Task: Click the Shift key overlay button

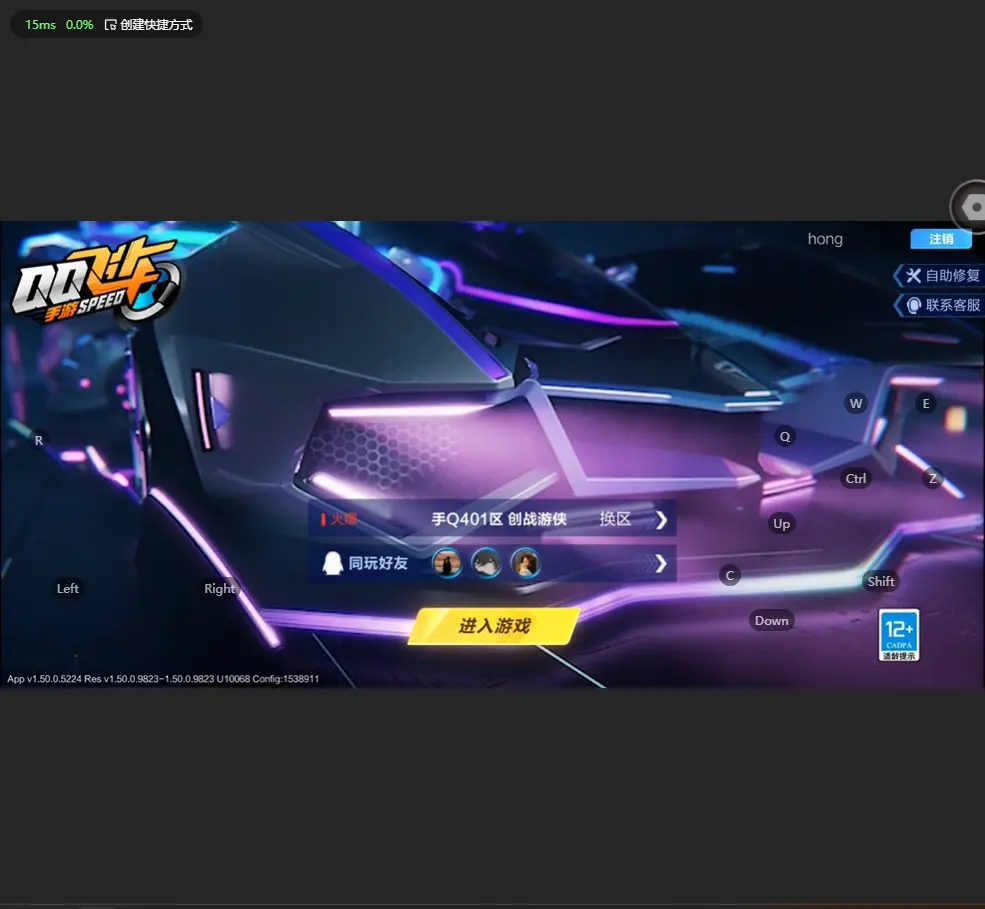Action: tap(881, 582)
